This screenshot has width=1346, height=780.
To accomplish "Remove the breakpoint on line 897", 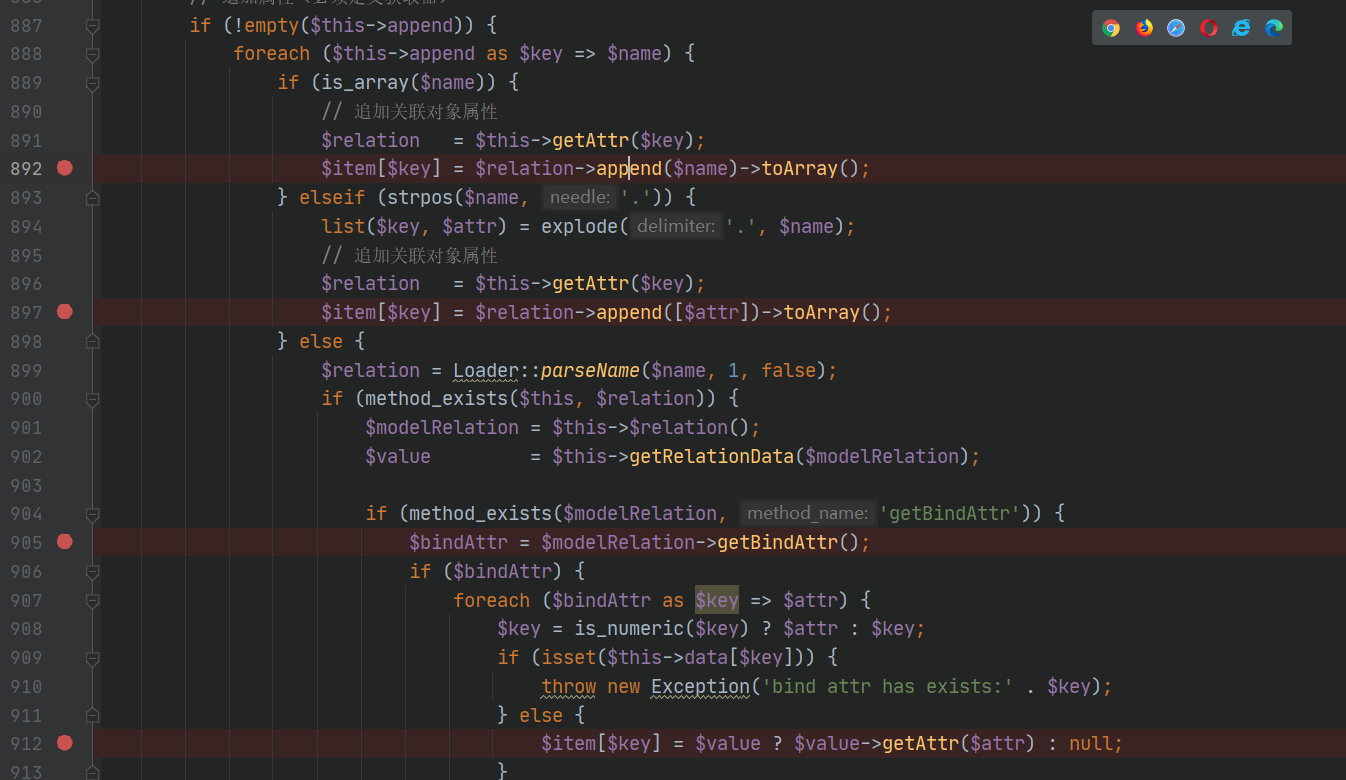I will coord(65,312).
